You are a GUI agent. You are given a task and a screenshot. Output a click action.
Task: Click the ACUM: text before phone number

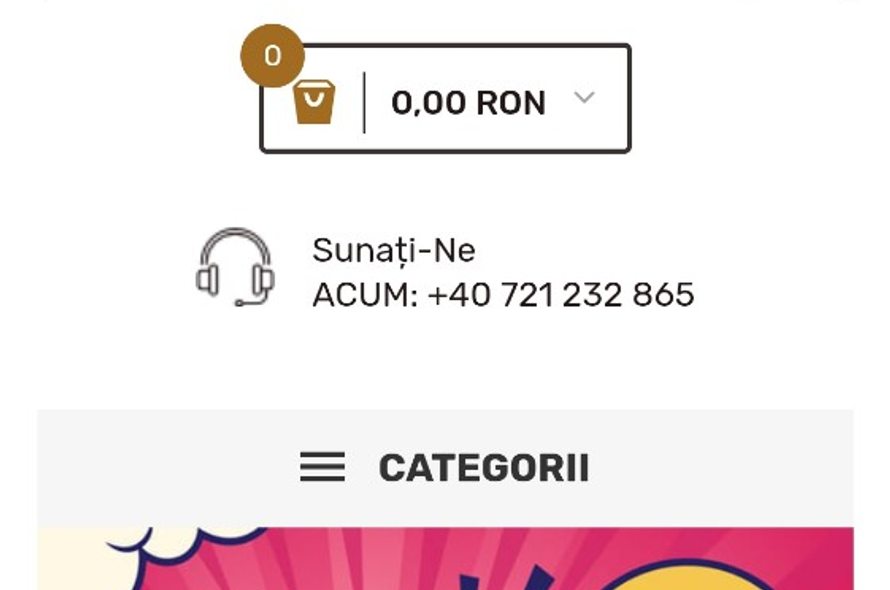click(365, 295)
